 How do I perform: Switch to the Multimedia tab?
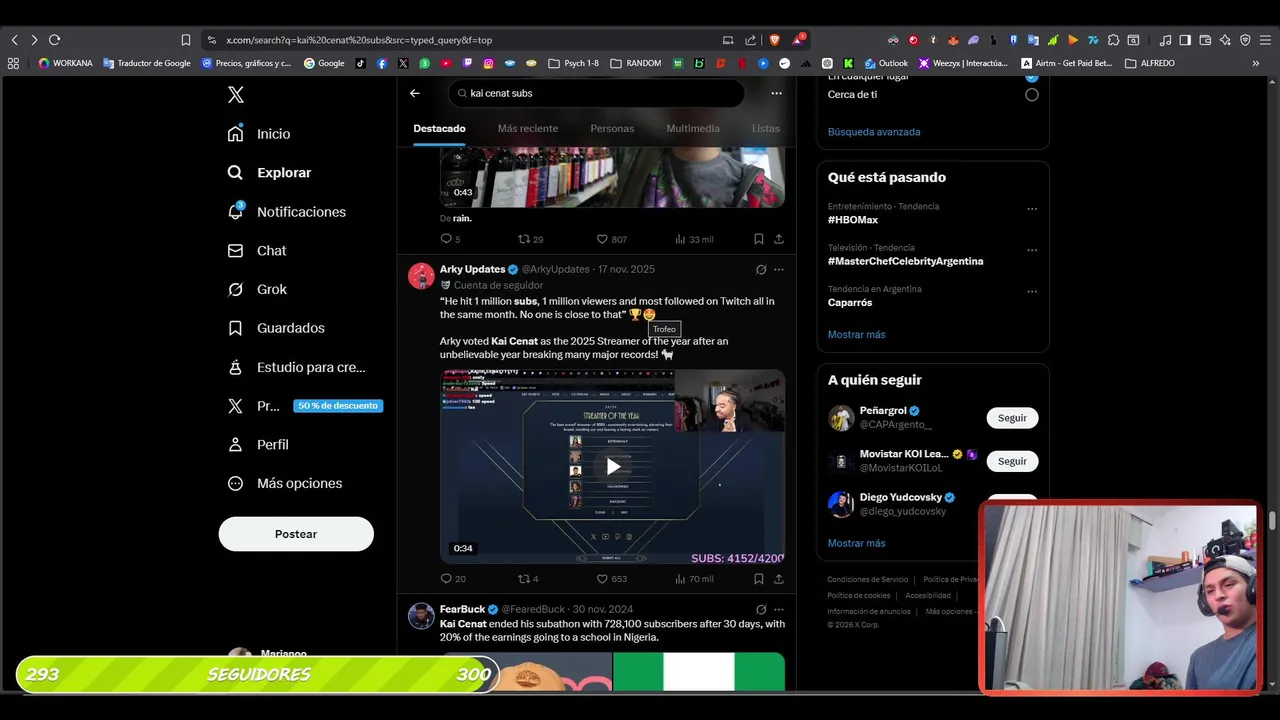tap(693, 128)
